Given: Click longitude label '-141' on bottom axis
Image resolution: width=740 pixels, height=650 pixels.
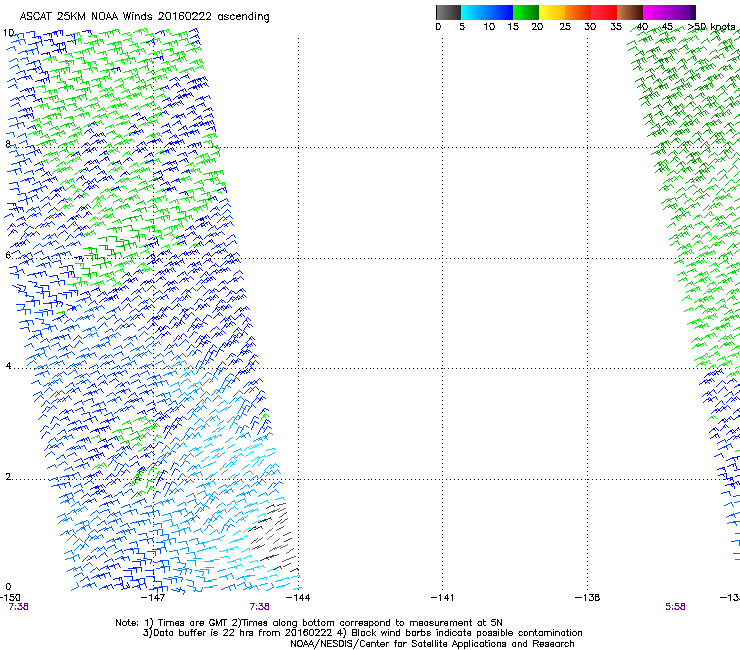Looking at the screenshot, I should (x=442, y=598).
